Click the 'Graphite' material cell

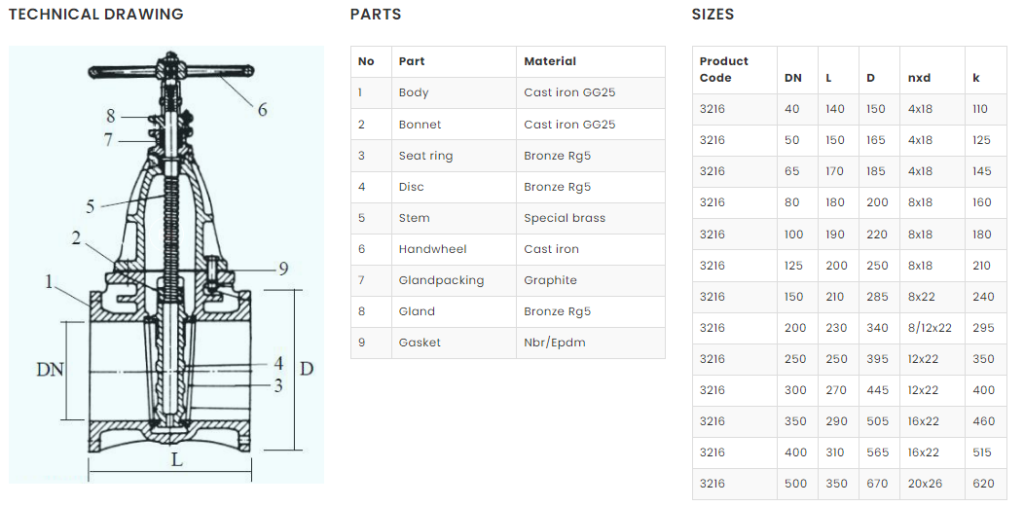point(551,280)
